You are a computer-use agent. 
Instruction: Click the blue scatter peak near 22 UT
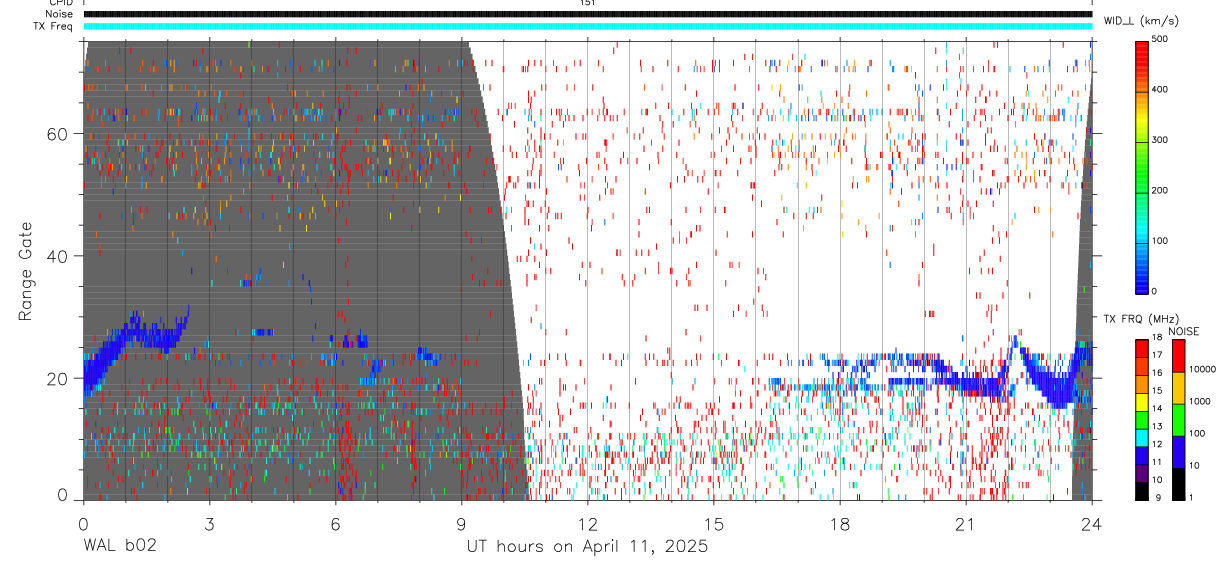pos(1016,345)
